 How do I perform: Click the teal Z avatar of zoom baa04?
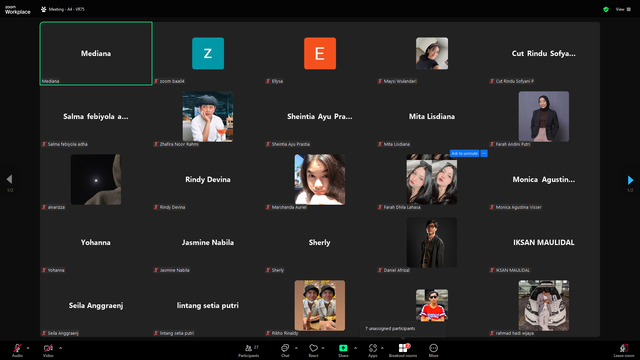pos(208,53)
